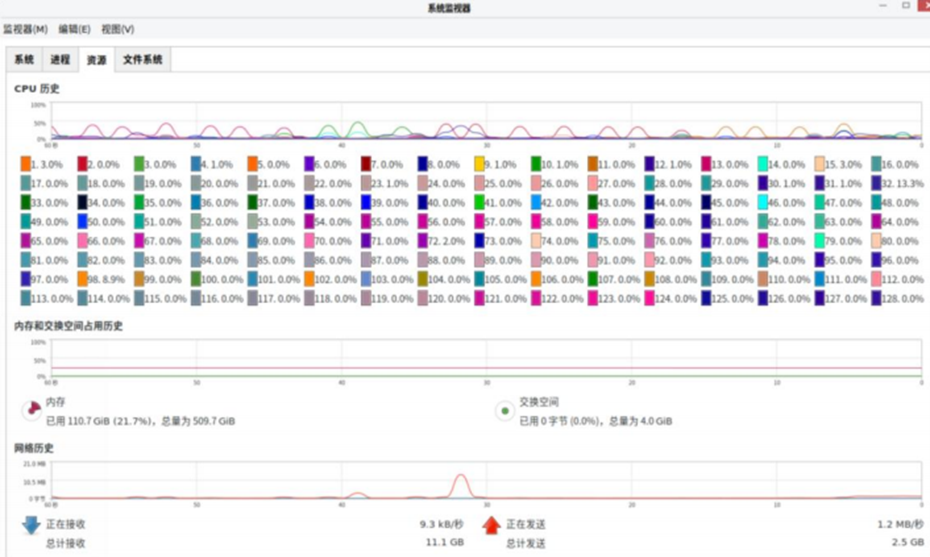Click the 98. 8.9% CPU usage label
Screen dimensions: 930x557
(x=107, y=279)
